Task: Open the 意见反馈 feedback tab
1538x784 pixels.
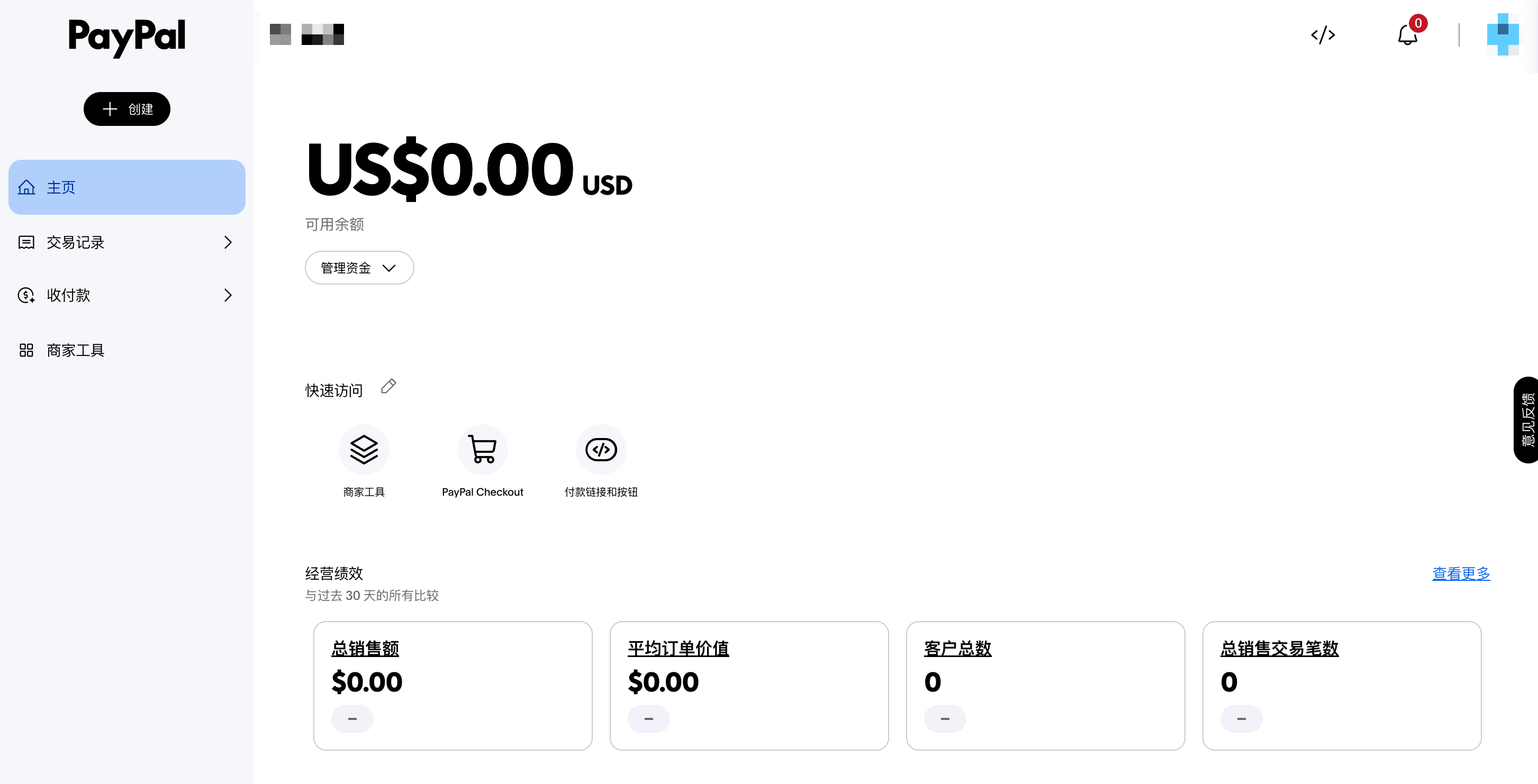Action: 1527,420
